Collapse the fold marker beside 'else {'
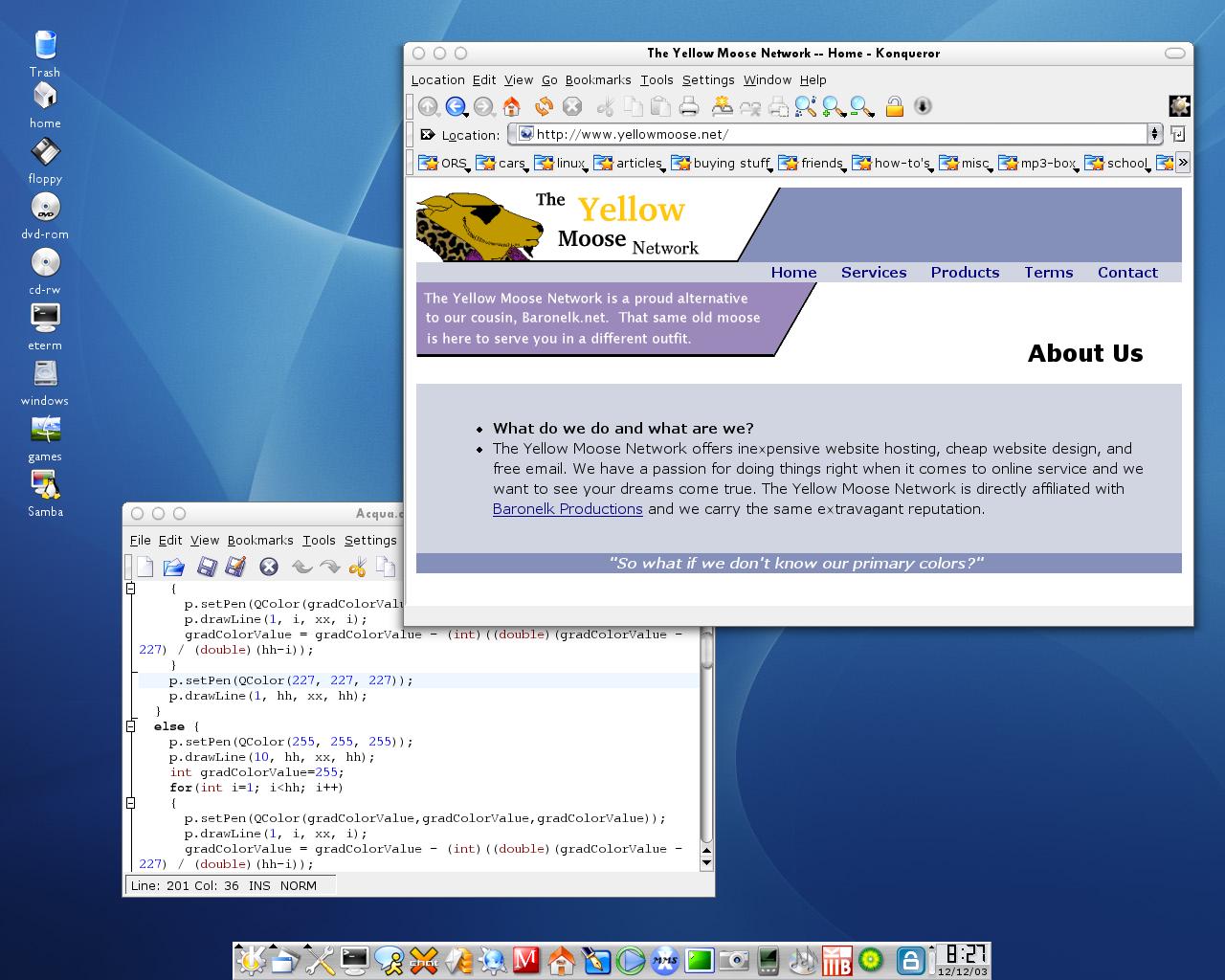The image size is (1225, 980). (x=131, y=726)
